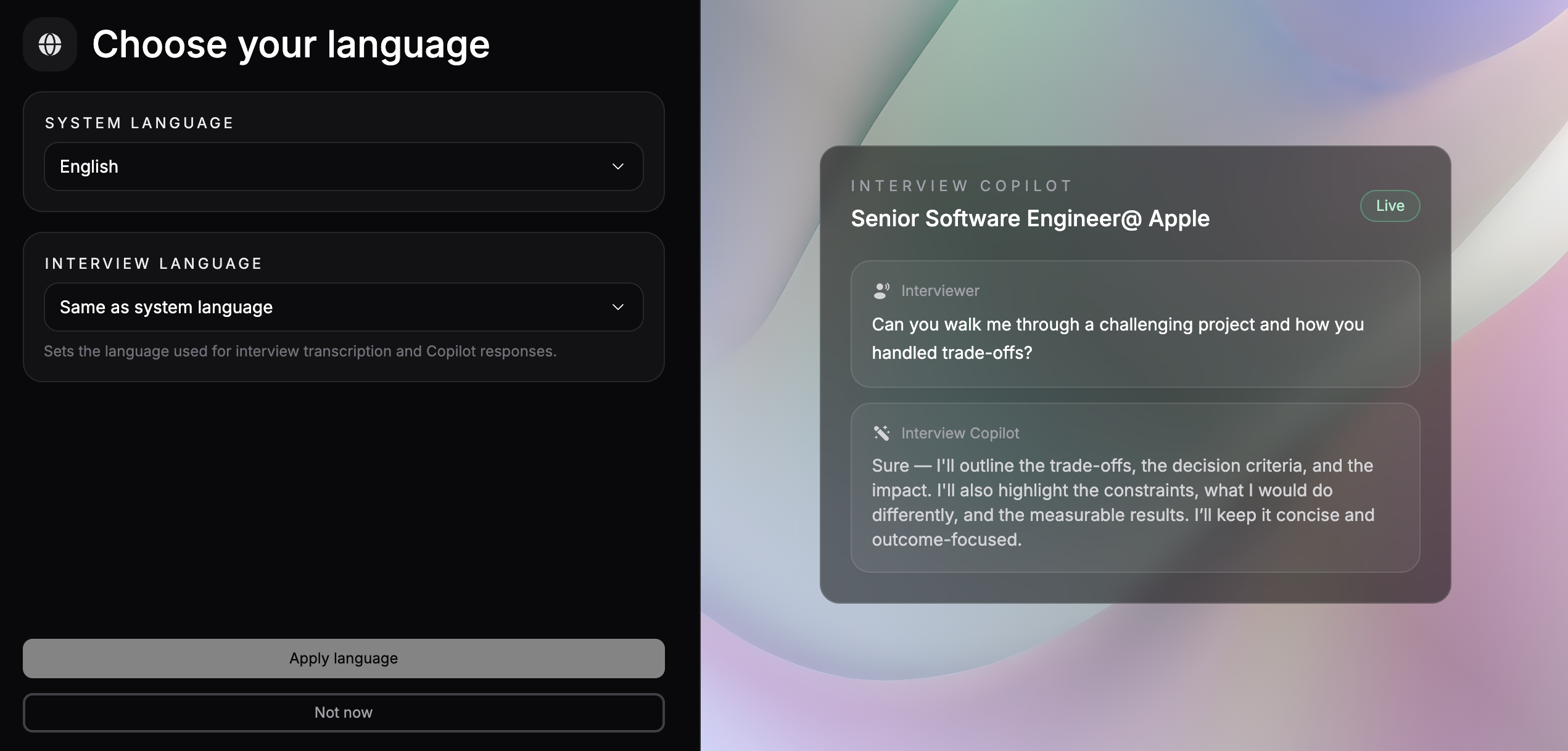Open the Interview Language dropdown
The height and width of the screenshot is (751, 1568).
pyautogui.click(x=343, y=307)
